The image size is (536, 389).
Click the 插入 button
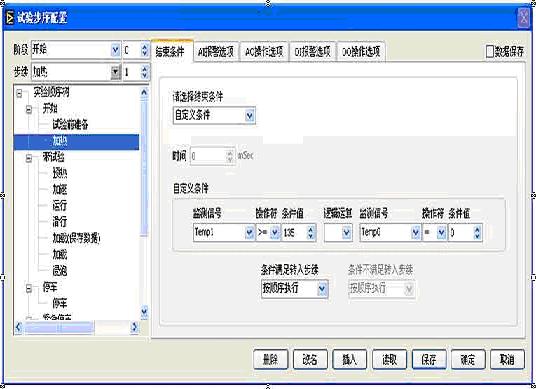[x=349, y=359]
